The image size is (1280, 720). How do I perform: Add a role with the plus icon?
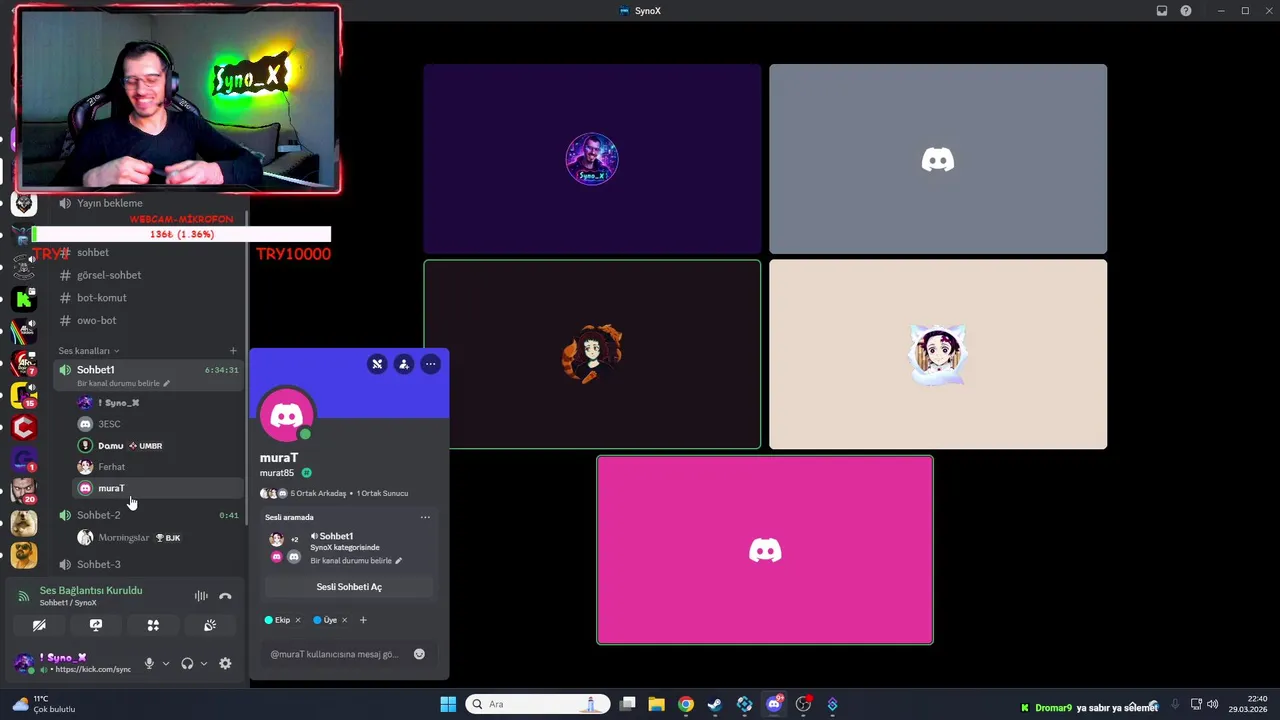363,620
